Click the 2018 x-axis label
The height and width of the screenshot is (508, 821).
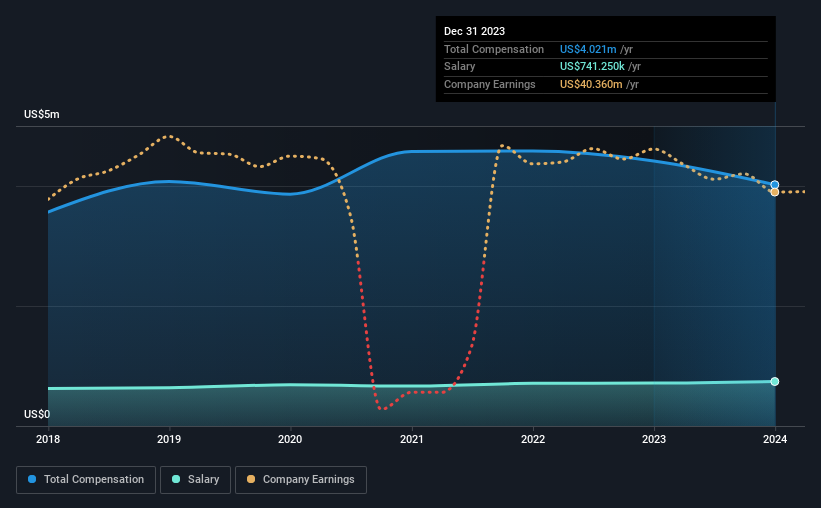pyautogui.click(x=48, y=439)
